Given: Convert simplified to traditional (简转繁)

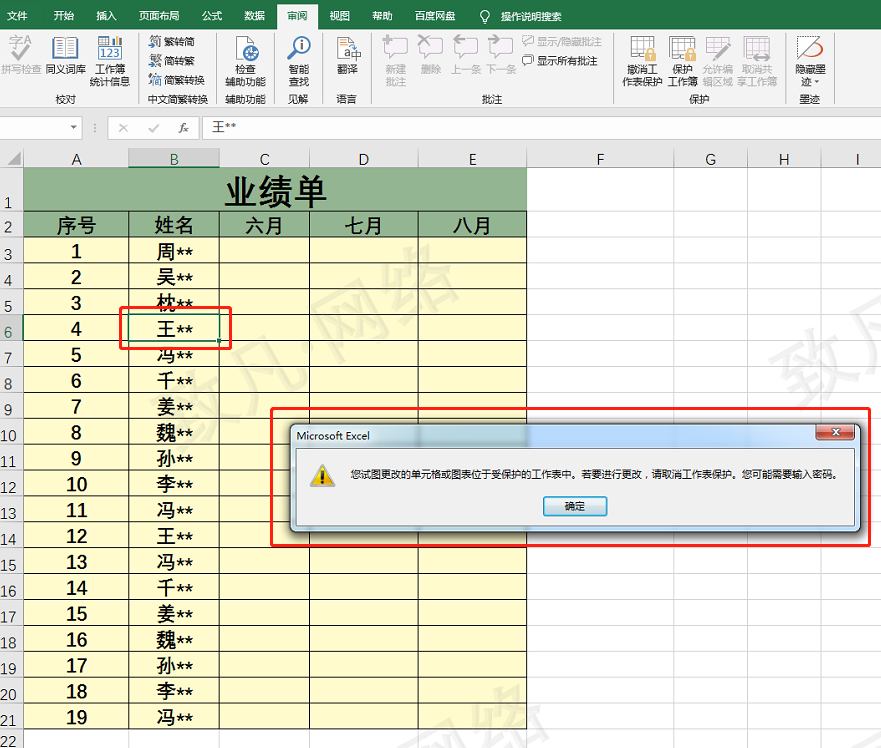Looking at the screenshot, I should 172,61.
